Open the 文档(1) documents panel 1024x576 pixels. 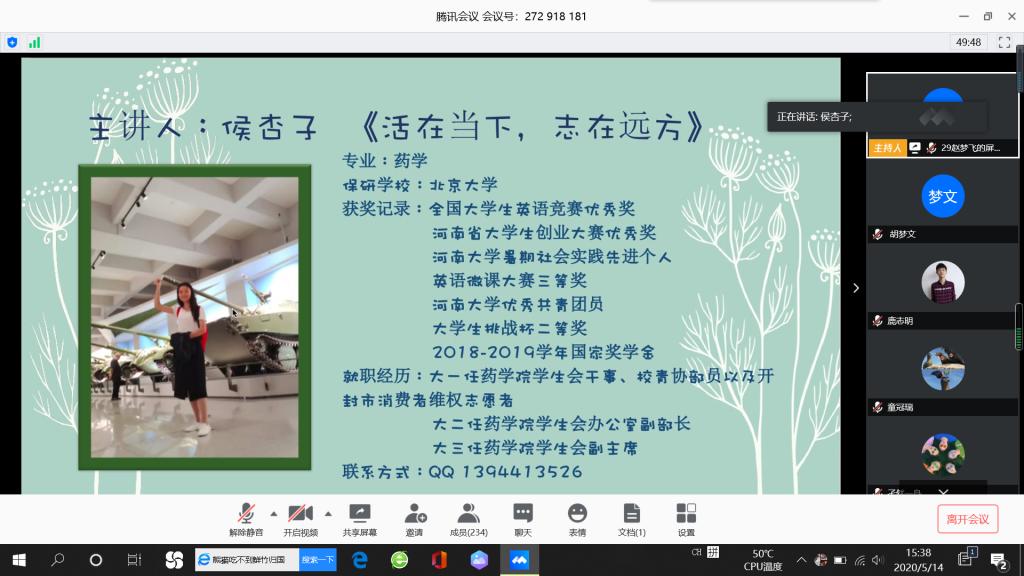[x=632, y=519]
